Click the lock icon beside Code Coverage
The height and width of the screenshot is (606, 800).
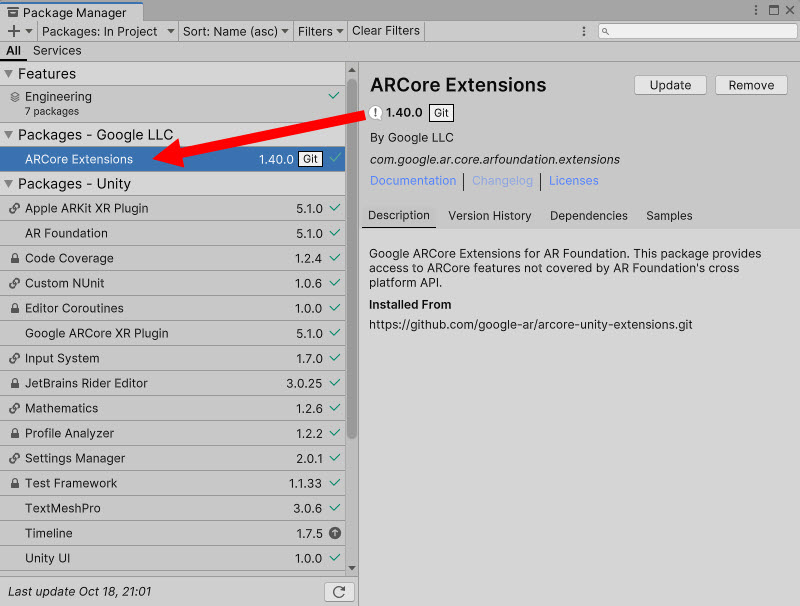click(15, 258)
